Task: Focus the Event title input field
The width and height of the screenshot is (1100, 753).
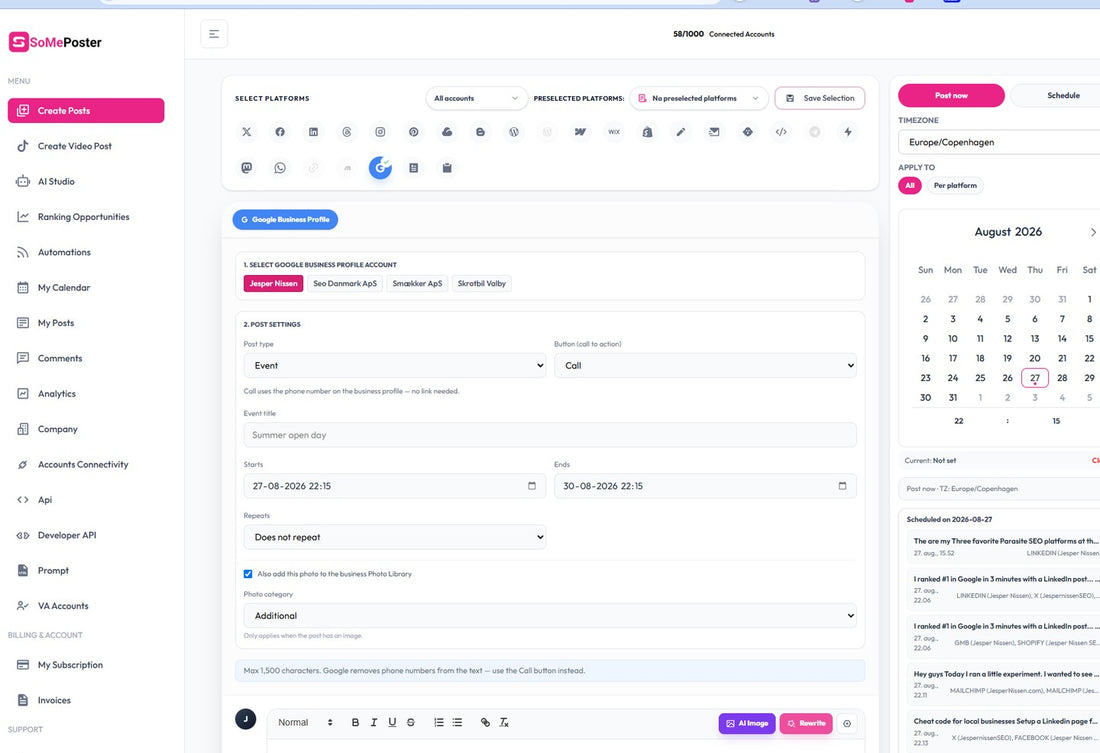Action: coord(550,435)
